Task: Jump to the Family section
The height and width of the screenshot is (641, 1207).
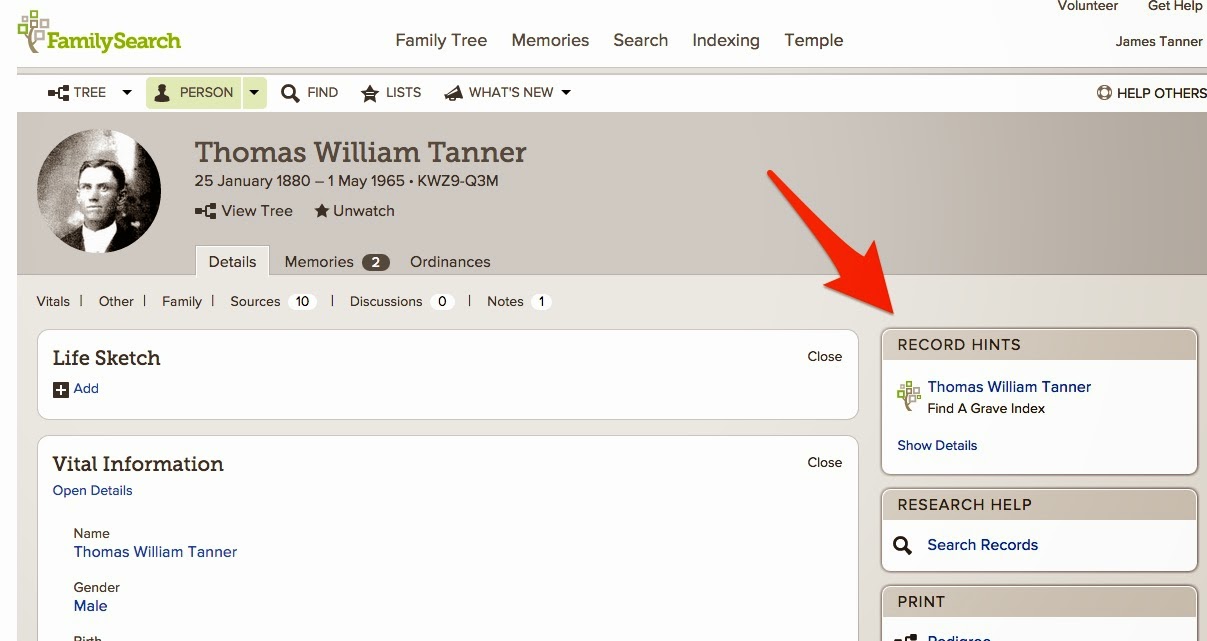Action: pyautogui.click(x=182, y=301)
